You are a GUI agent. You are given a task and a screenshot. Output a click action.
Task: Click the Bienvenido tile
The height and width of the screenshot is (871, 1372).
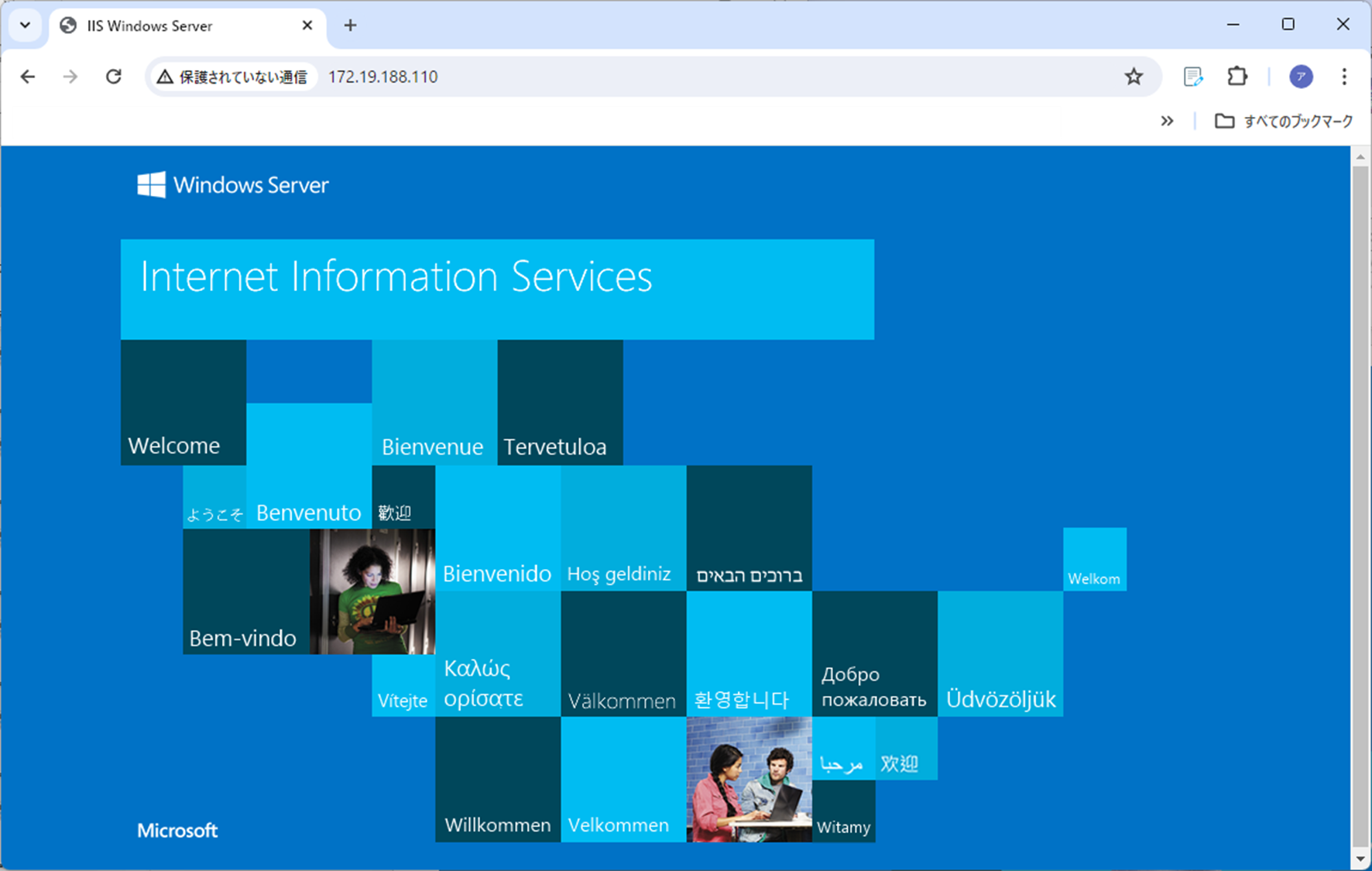tap(498, 528)
